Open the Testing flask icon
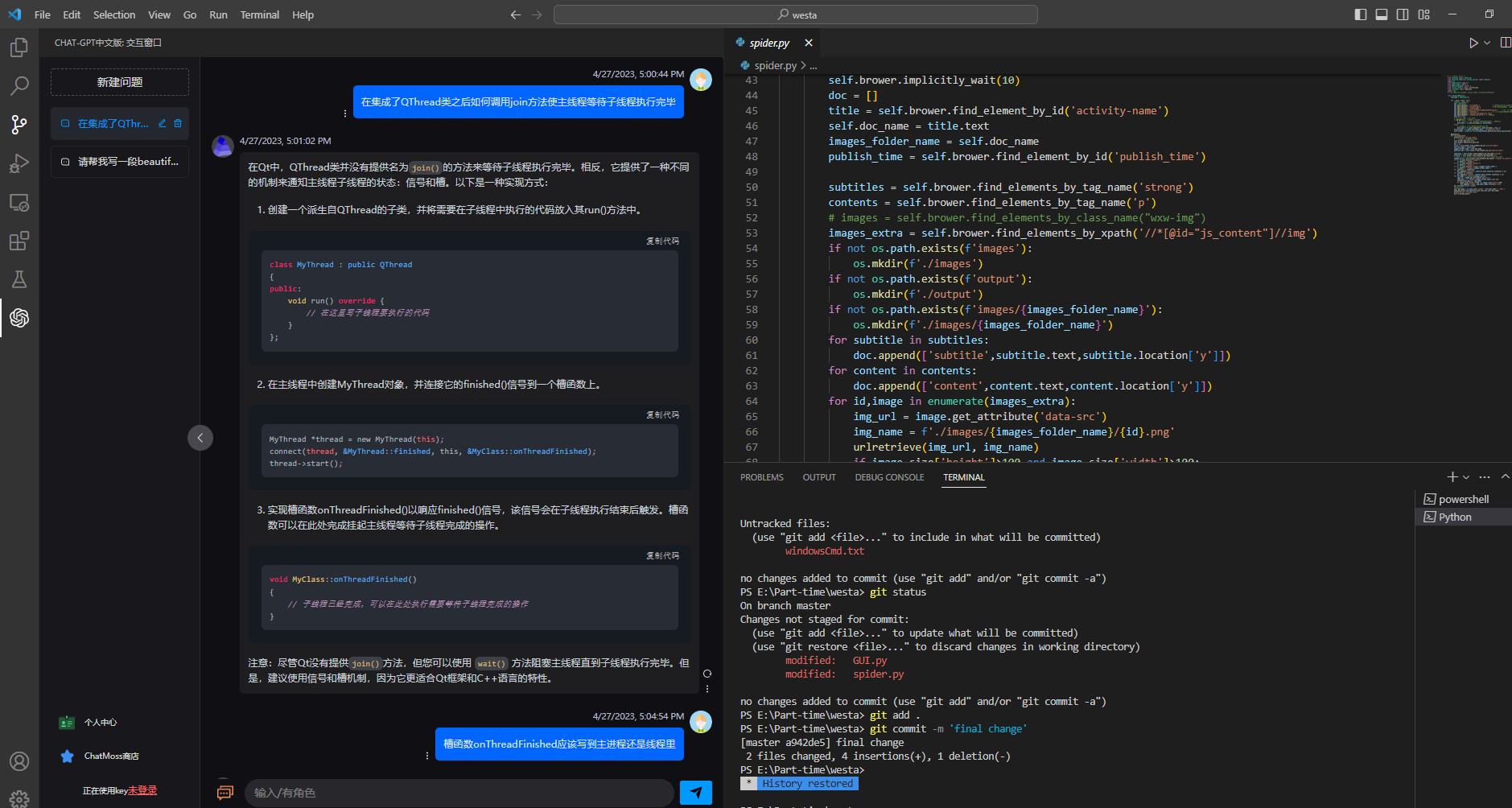 click(19, 279)
